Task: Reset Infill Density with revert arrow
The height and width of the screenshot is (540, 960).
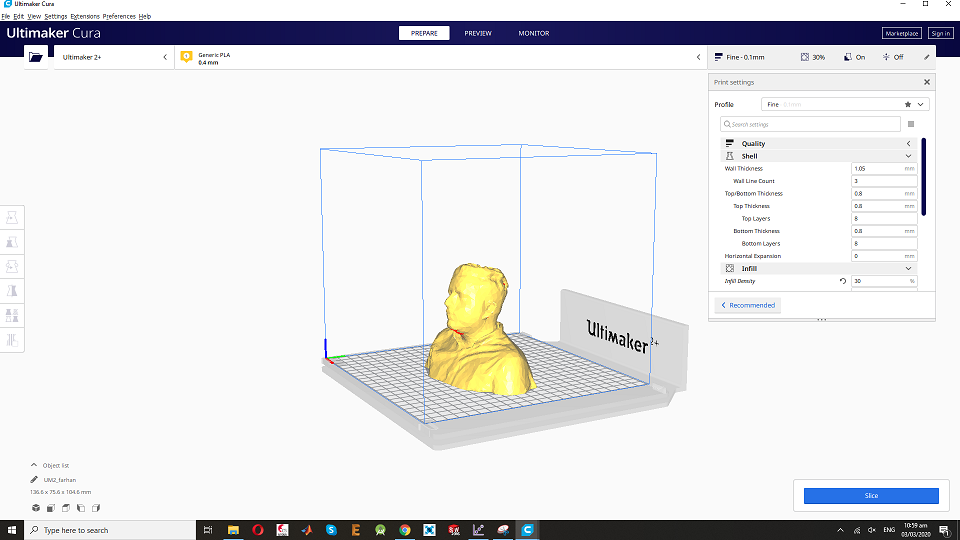Action: point(842,281)
